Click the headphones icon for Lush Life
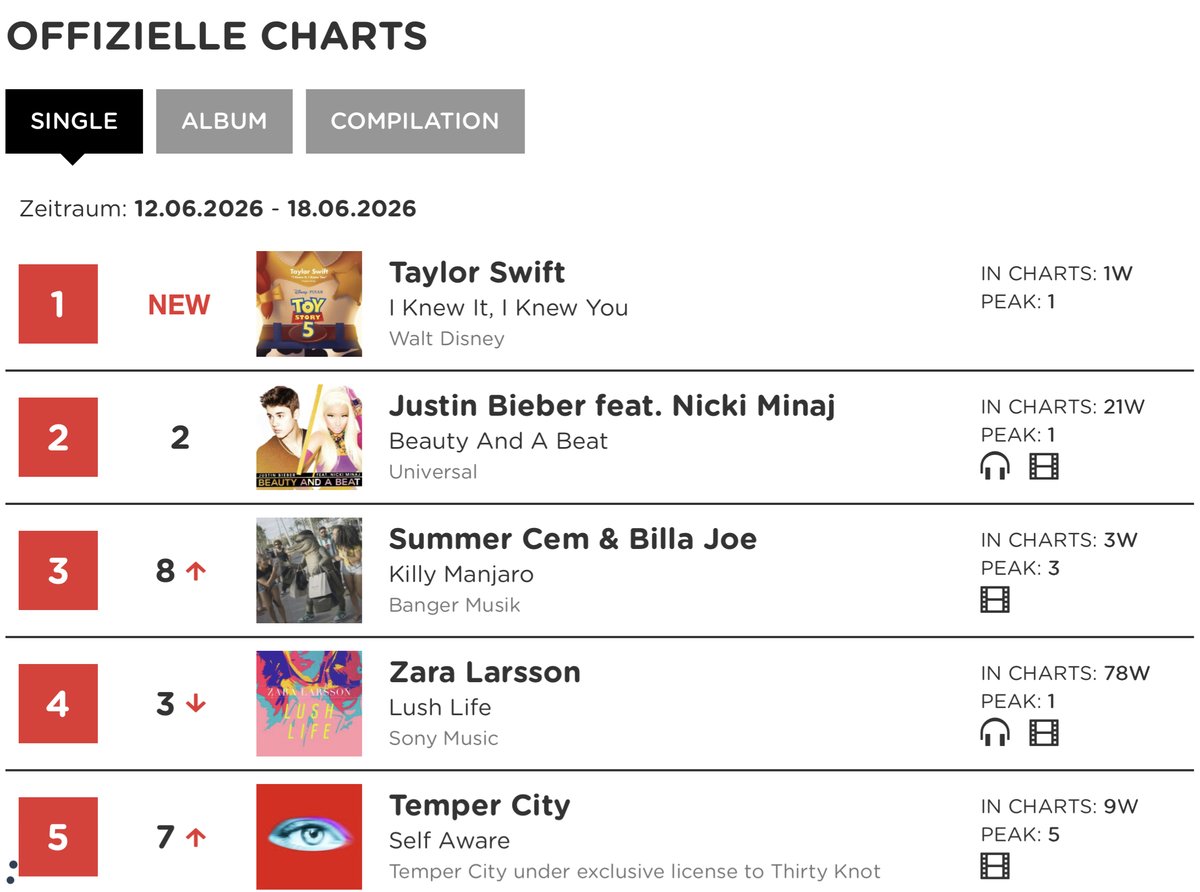Screen dimensions: 1200x892 (995, 733)
